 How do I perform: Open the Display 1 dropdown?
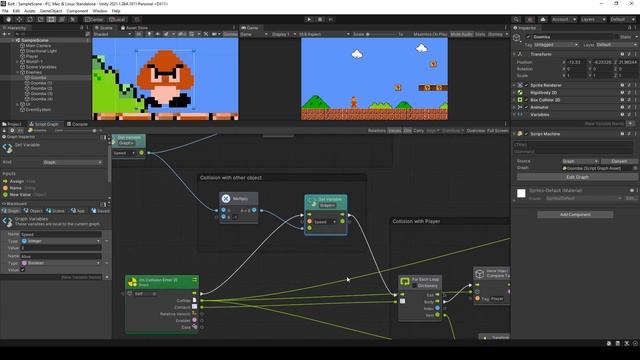tap(283, 34)
